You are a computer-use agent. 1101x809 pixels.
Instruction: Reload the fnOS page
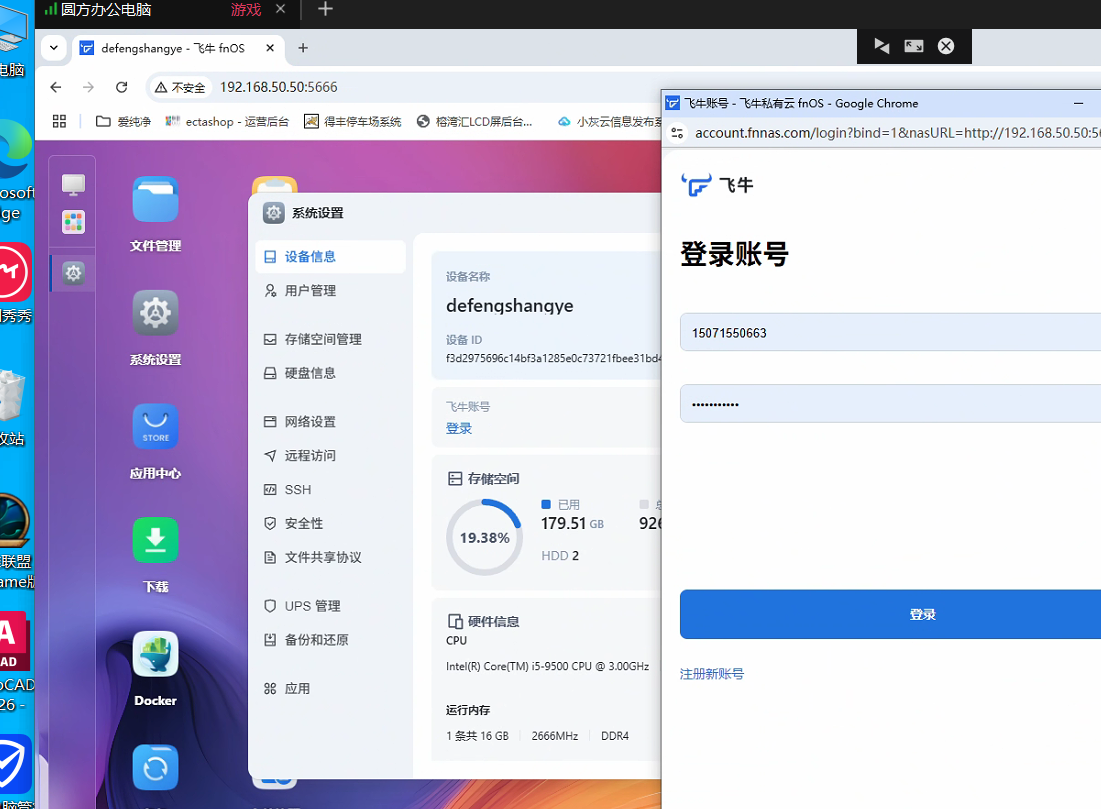121,87
